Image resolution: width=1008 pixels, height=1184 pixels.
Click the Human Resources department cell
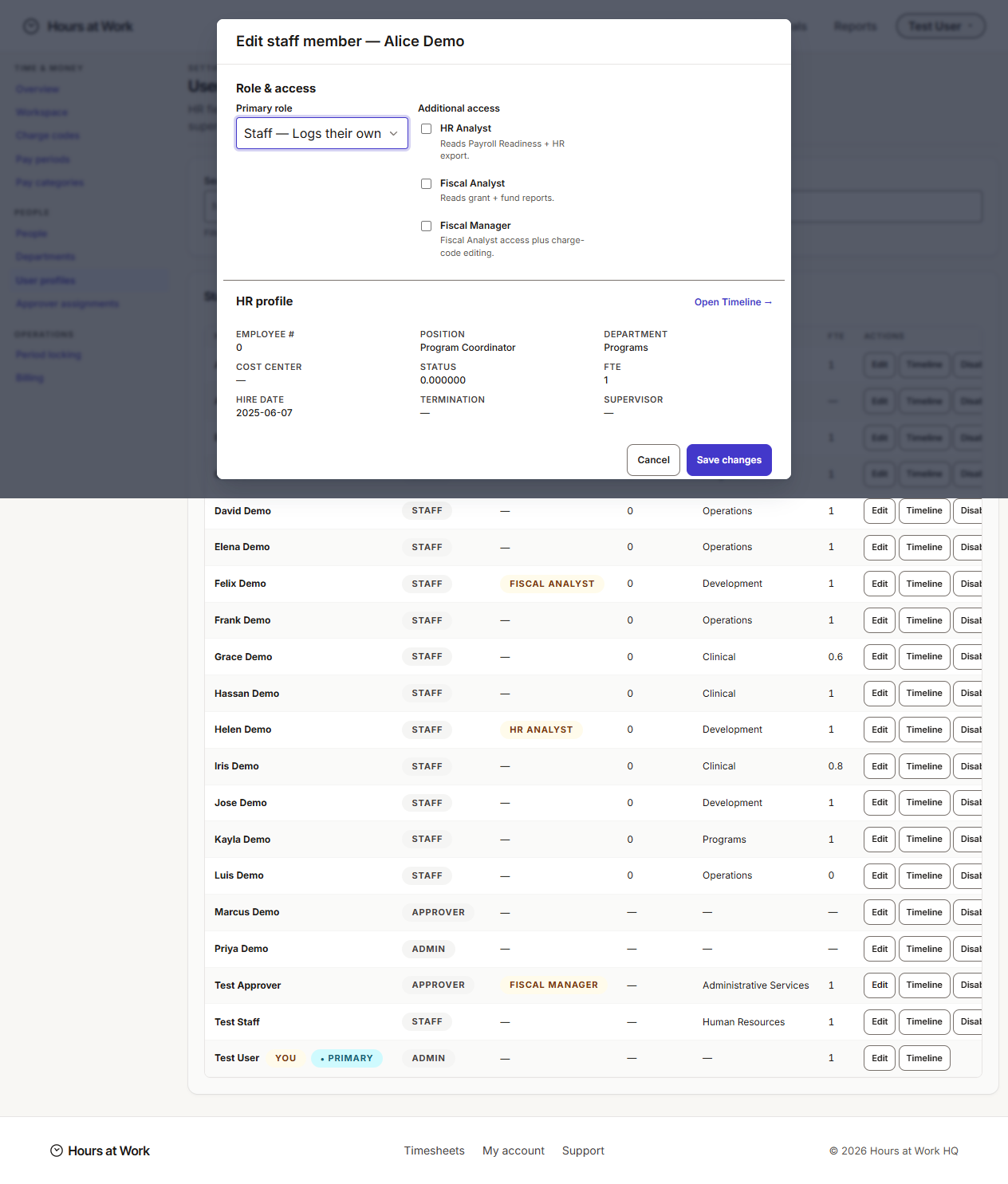(743, 1022)
